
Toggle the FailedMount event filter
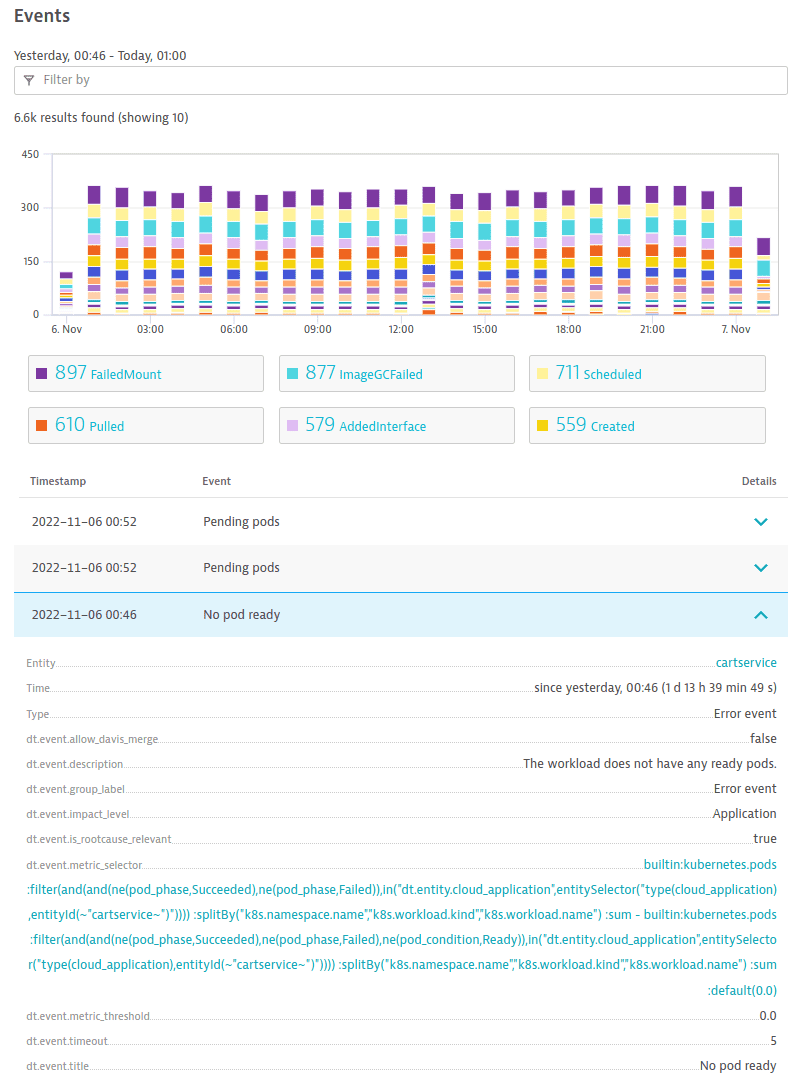tap(146, 374)
